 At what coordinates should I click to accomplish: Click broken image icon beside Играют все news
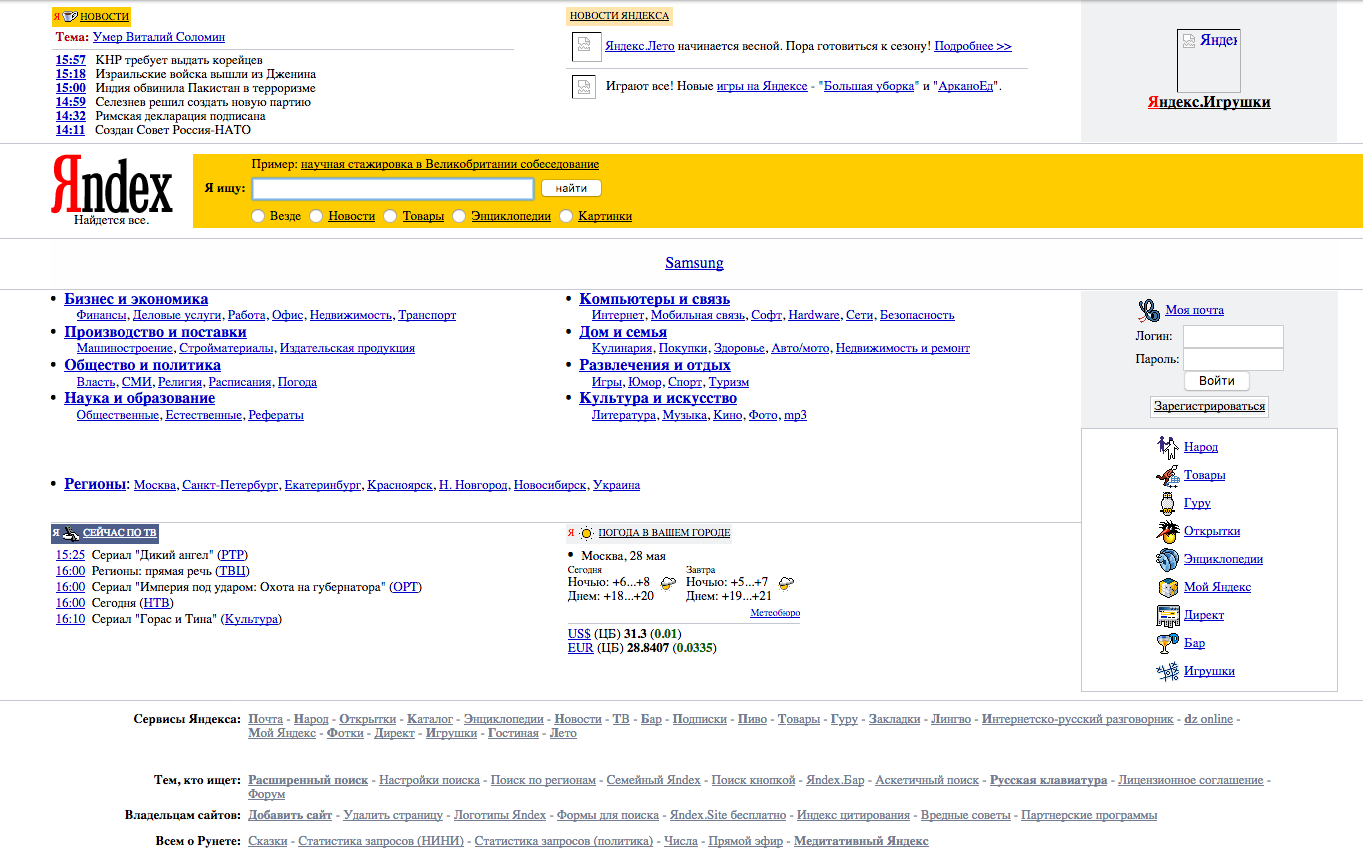point(585,86)
